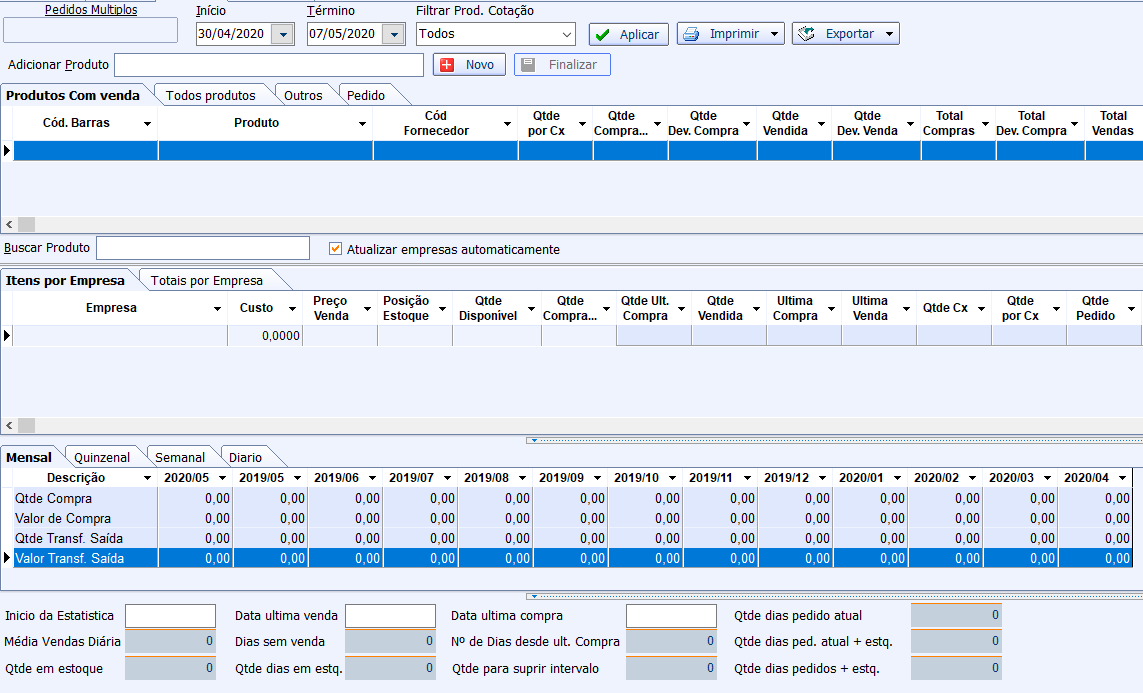Expand the Filtrar Prod. Cotação dropdown

[x=567, y=35]
